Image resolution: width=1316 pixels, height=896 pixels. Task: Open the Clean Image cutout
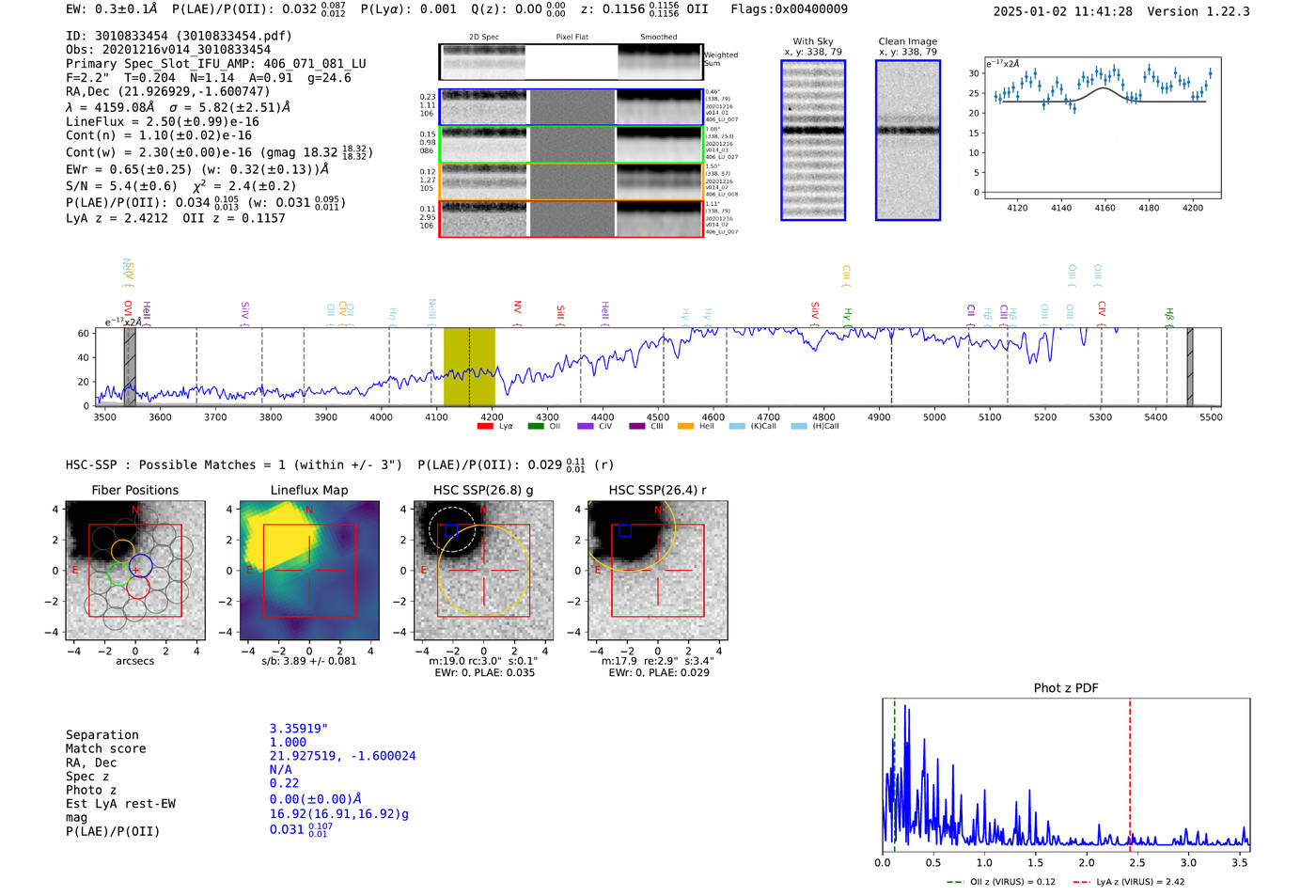[x=908, y=140]
